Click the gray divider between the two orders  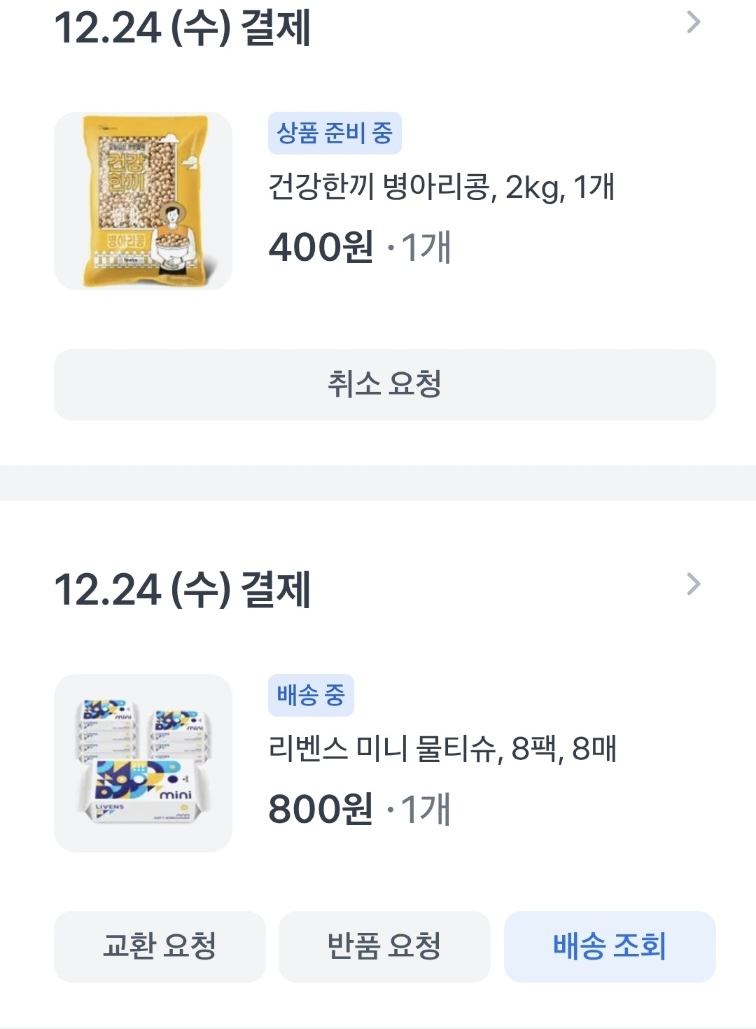point(378,483)
